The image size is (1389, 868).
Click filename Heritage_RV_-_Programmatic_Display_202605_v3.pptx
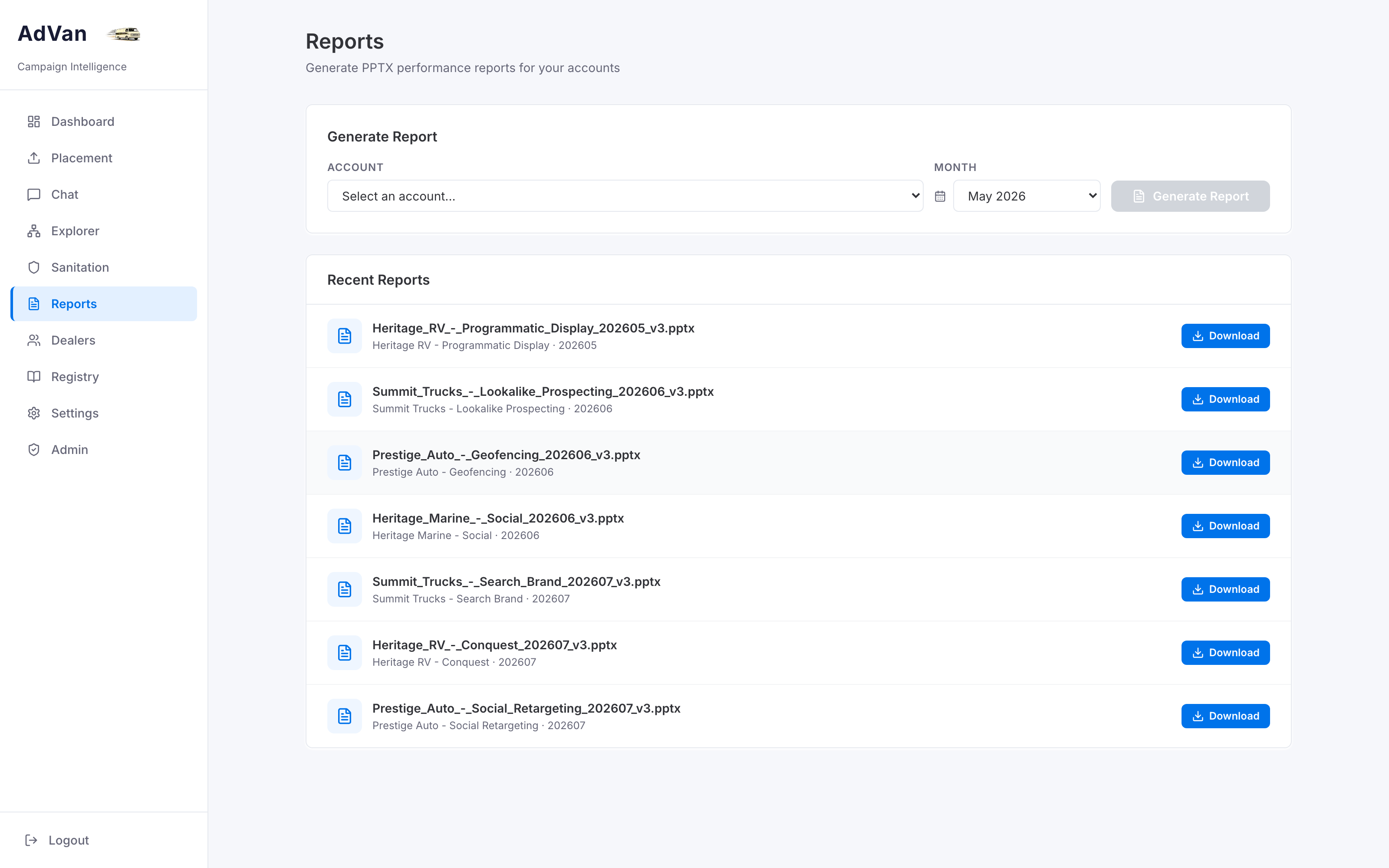pyautogui.click(x=533, y=329)
